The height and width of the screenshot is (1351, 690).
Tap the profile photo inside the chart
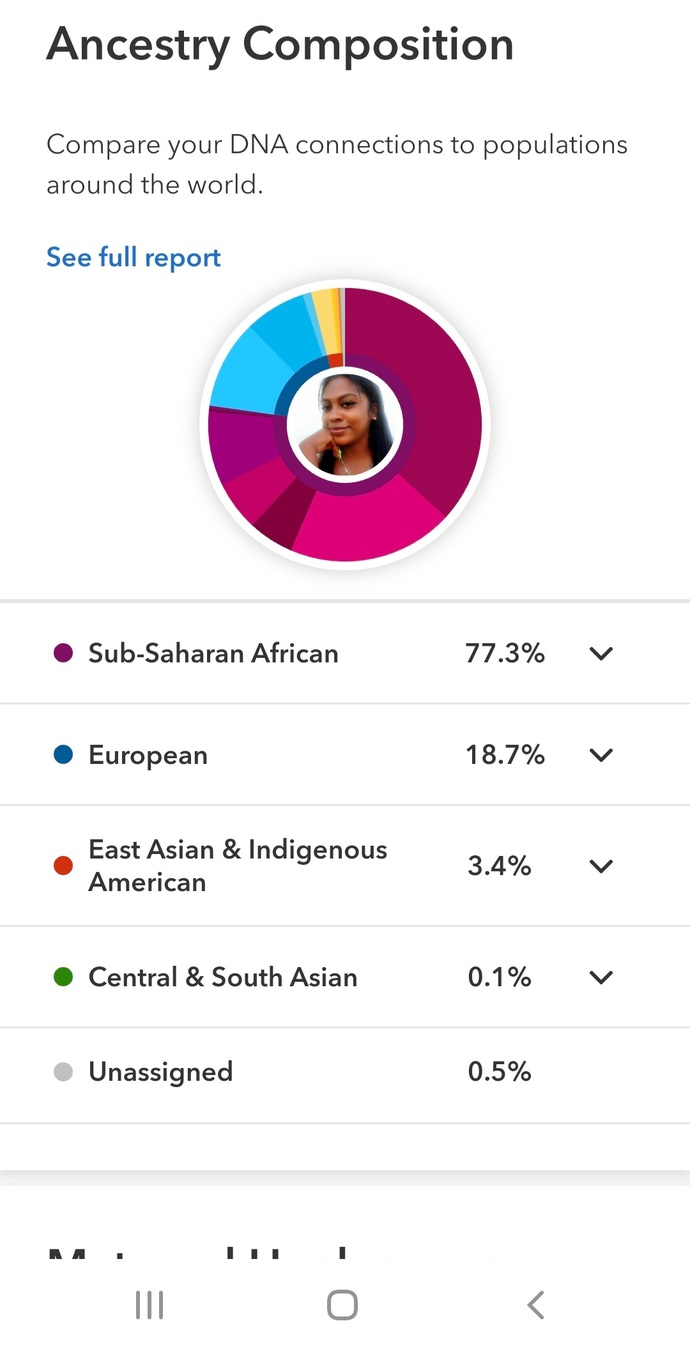(x=345, y=424)
